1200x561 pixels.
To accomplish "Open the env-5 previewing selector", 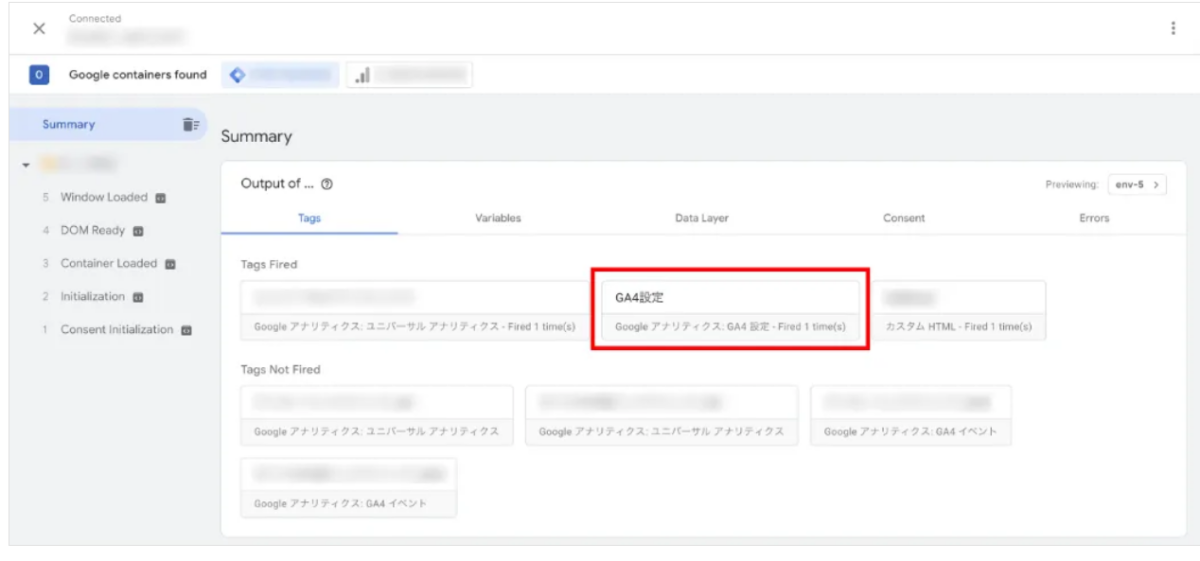I will pyautogui.click(x=1137, y=185).
